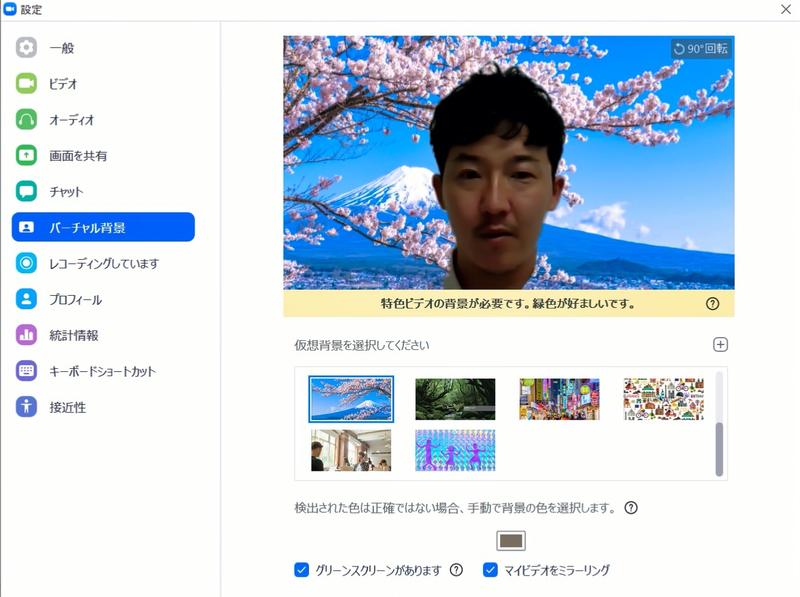Open Share Screen (画面を共有) icon
The height and width of the screenshot is (597, 800).
(27, 156)
